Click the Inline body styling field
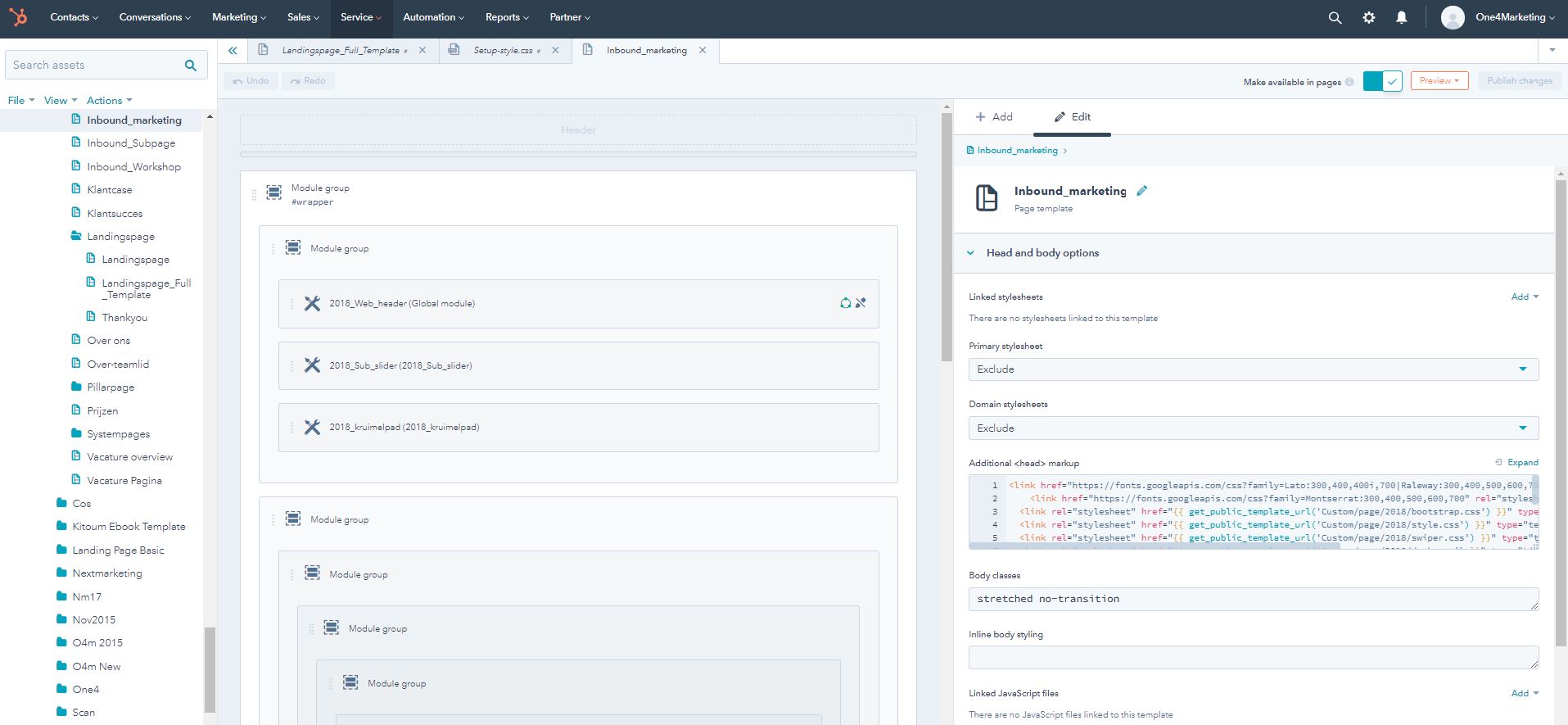This screenshot has width=1568, height=725. (1254, 657)
